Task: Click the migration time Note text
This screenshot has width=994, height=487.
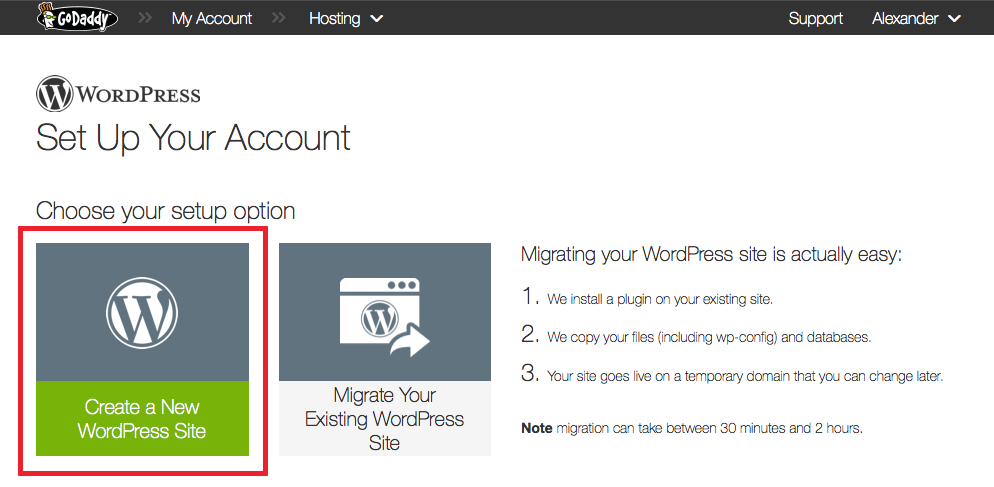Action: click(691, 428)
